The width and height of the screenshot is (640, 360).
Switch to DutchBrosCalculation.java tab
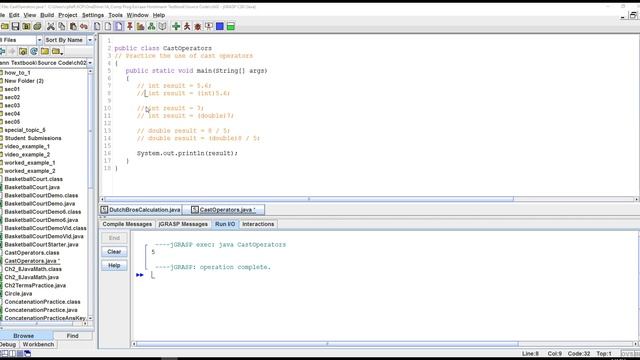pyautogui.click(x=140, y=210)
